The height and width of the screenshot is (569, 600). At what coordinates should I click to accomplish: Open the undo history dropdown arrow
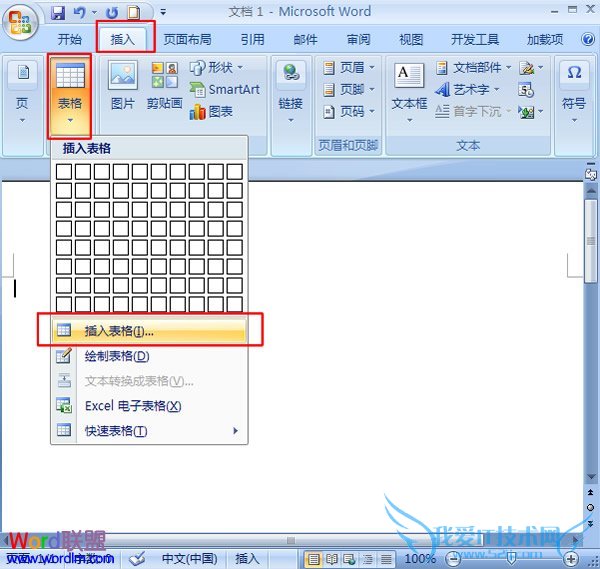pos(94,13)
